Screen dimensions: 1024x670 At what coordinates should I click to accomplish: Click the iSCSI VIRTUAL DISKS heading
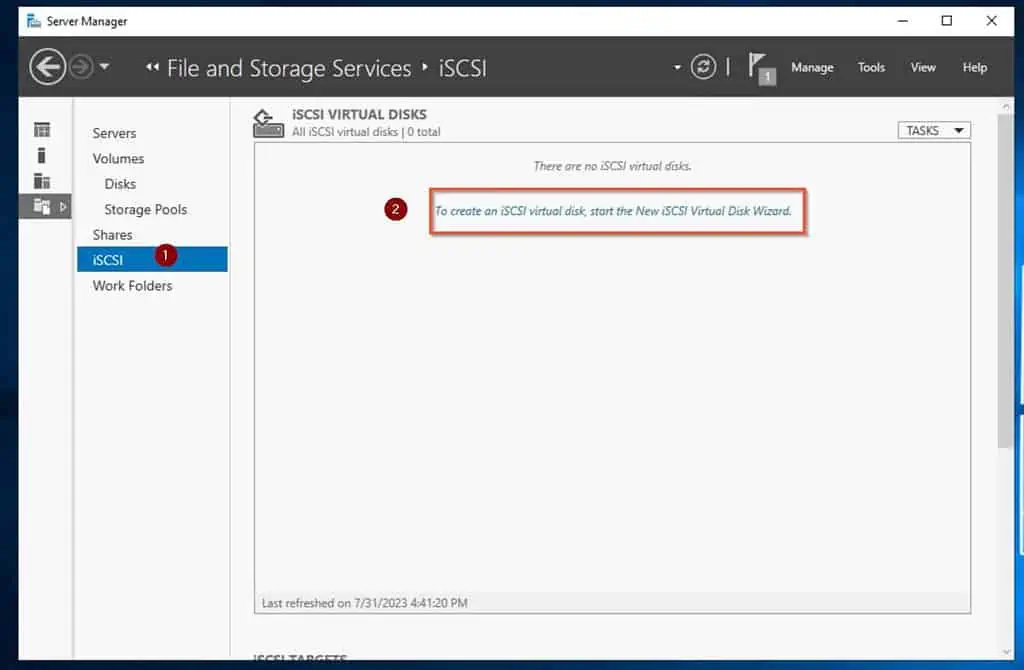pyautogui.click(x=359, y=114)
